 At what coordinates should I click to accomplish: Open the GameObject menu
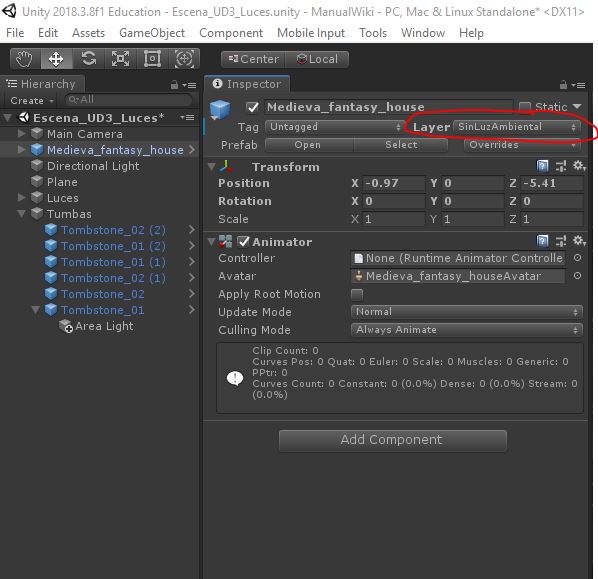click(x=152, y=33)
